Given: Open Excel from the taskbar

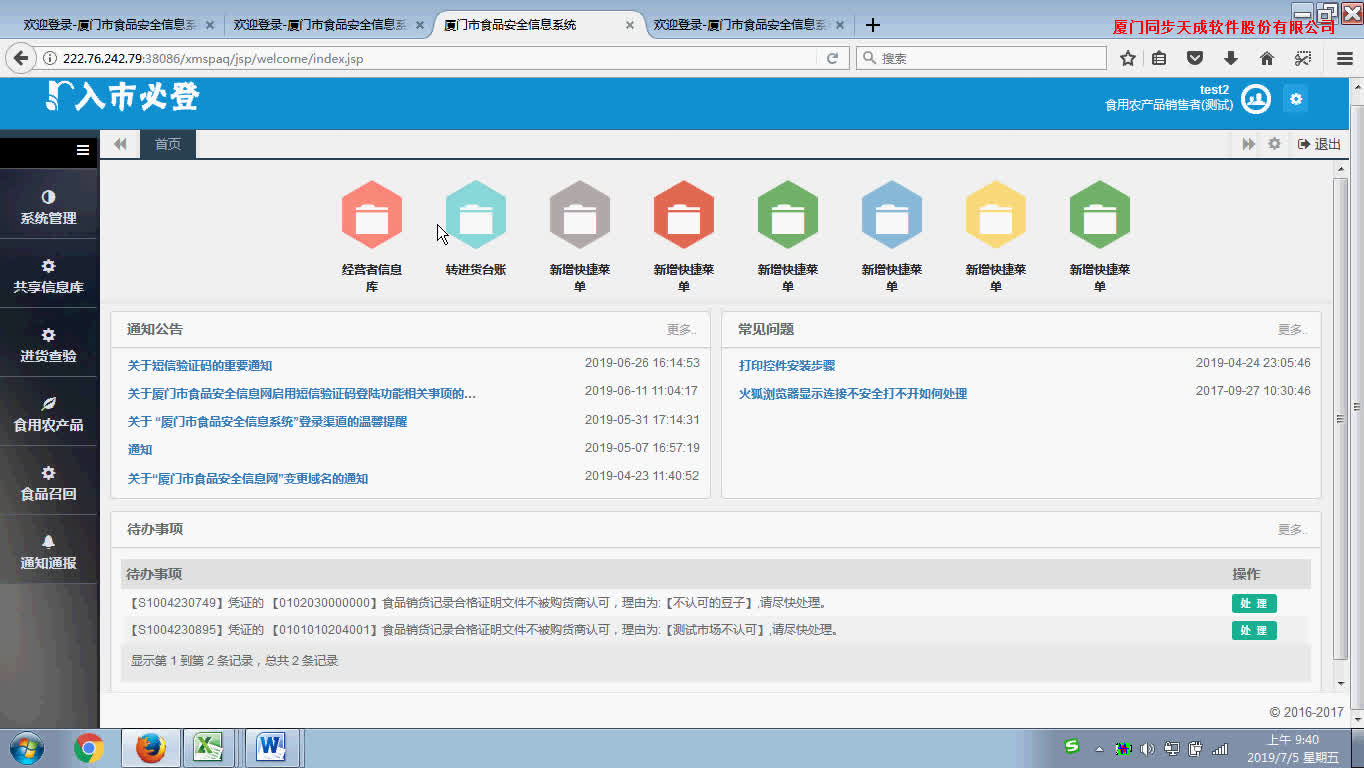Looking at the screenshot, I should coord(208,748).
